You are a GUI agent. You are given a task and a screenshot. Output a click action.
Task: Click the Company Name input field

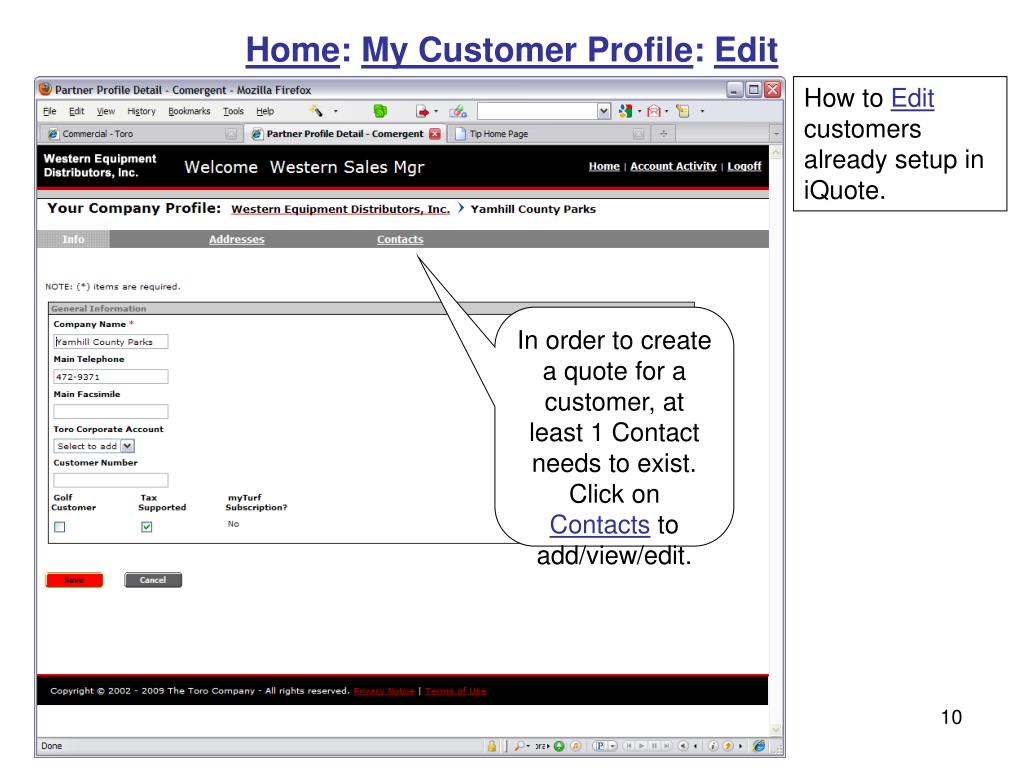110,342
